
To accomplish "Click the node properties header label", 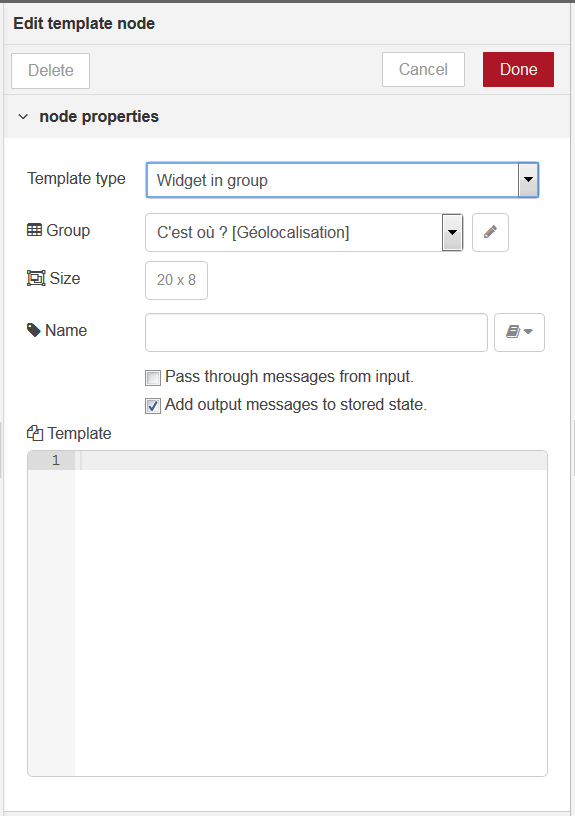I will click(99, 117).
